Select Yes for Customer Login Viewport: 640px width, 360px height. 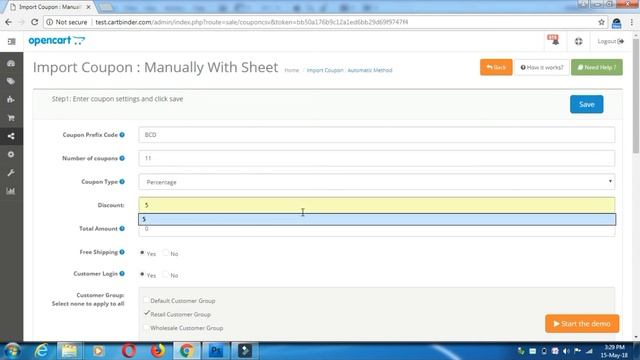tap(142, 274)
